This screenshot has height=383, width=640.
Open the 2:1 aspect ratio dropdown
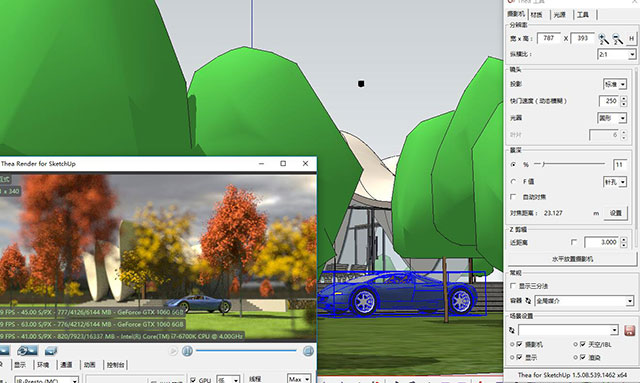tap(617, 54)
